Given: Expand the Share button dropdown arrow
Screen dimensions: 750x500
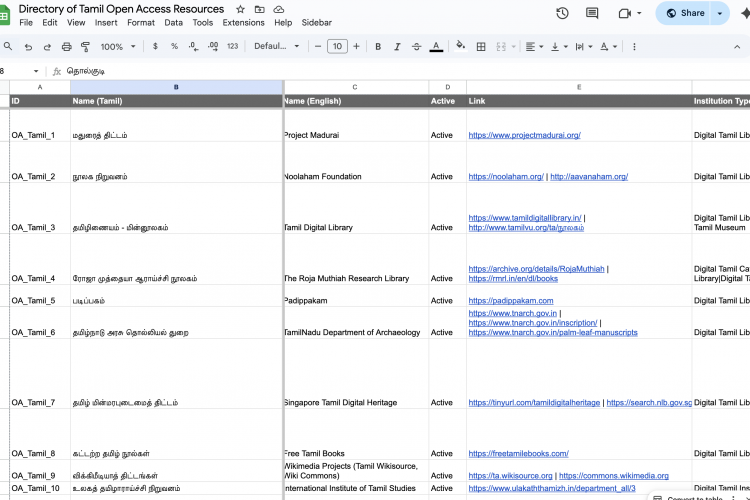Looking at the screenshot, I should (x=720, y=13).
